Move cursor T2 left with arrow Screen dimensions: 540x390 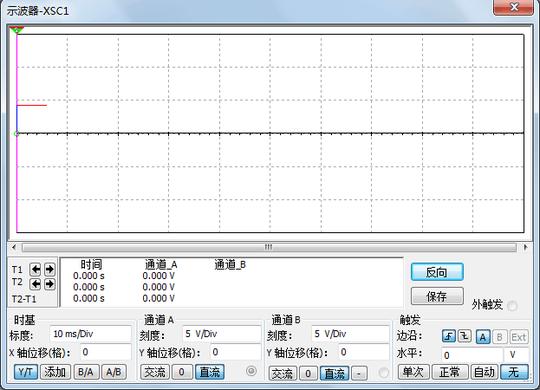[x=35, y=284]
